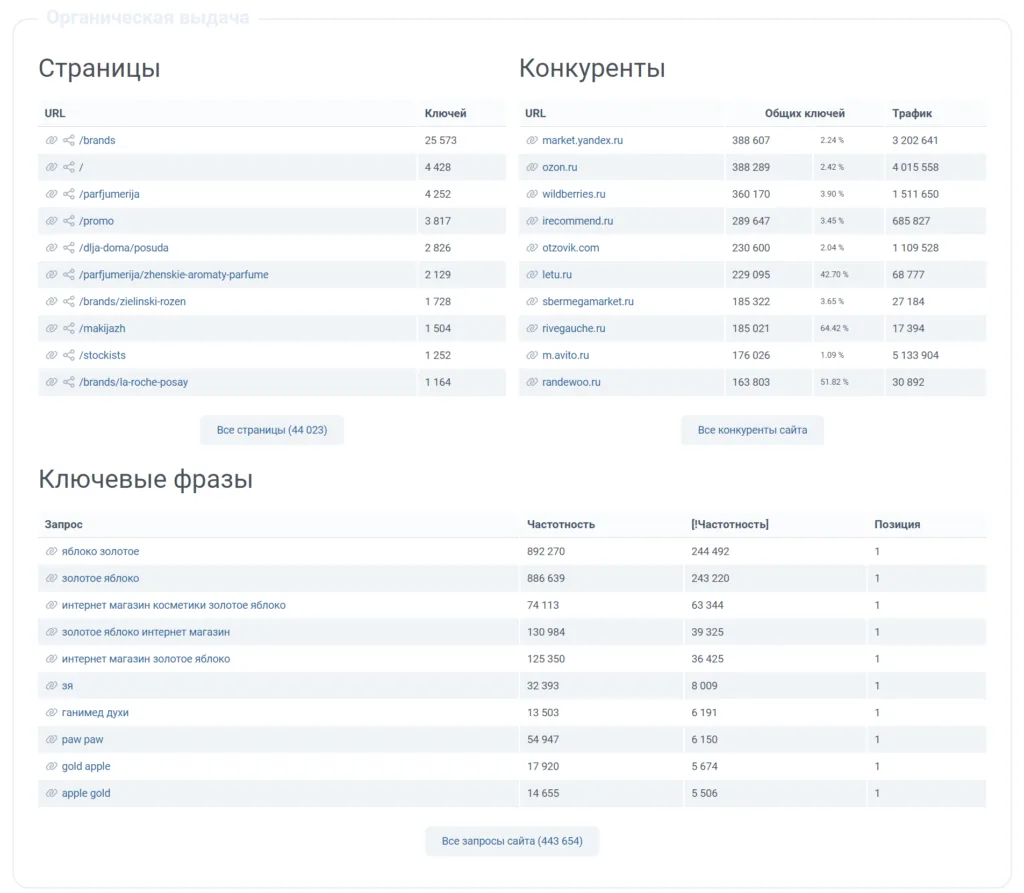Click the share icon in the /promo row
Viewport: 1024px width, 893px height.
69,221
